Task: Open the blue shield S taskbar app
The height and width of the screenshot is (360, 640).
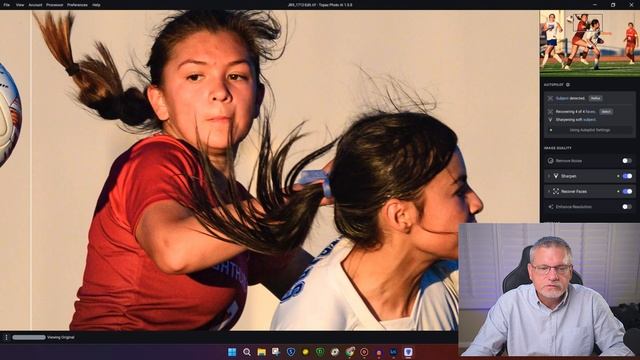Action: (291, 352)
